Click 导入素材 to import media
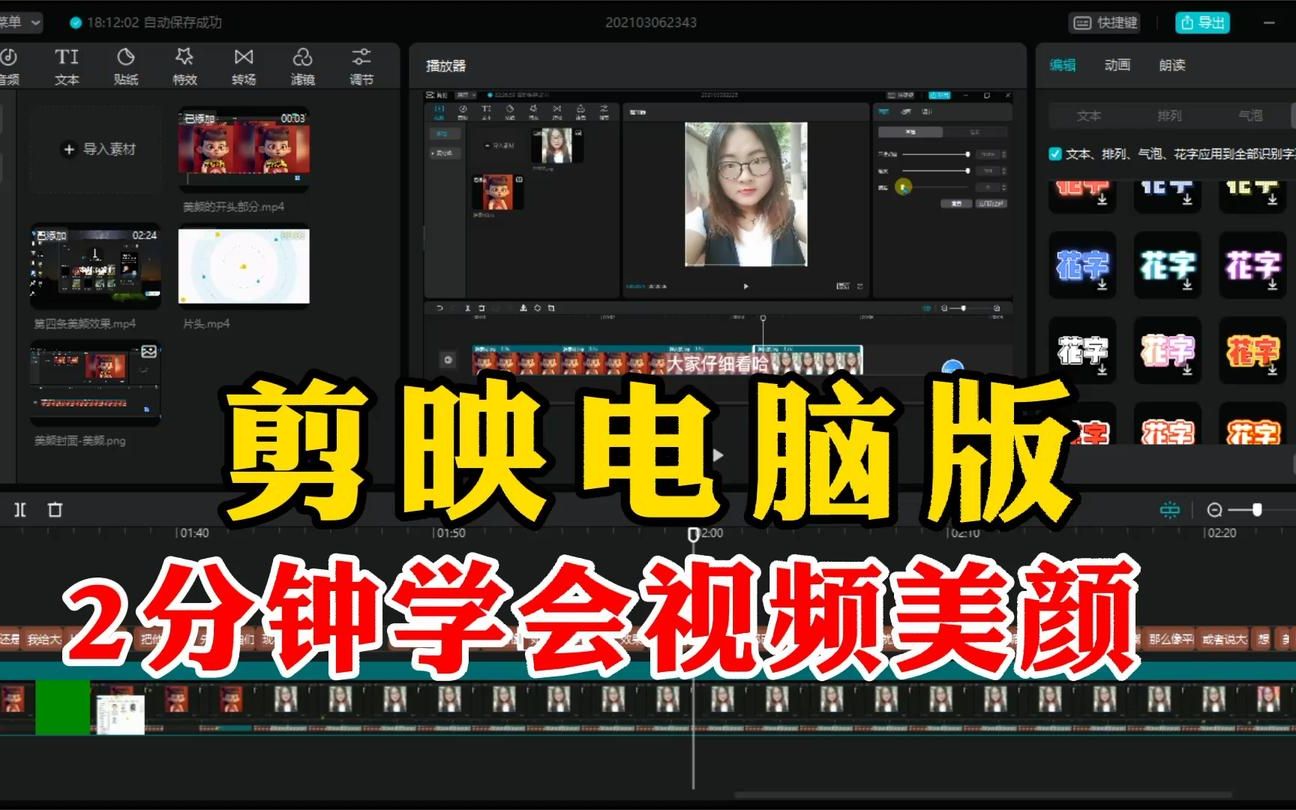This screenshot has width=1296, height=810. tap(99, 149)
